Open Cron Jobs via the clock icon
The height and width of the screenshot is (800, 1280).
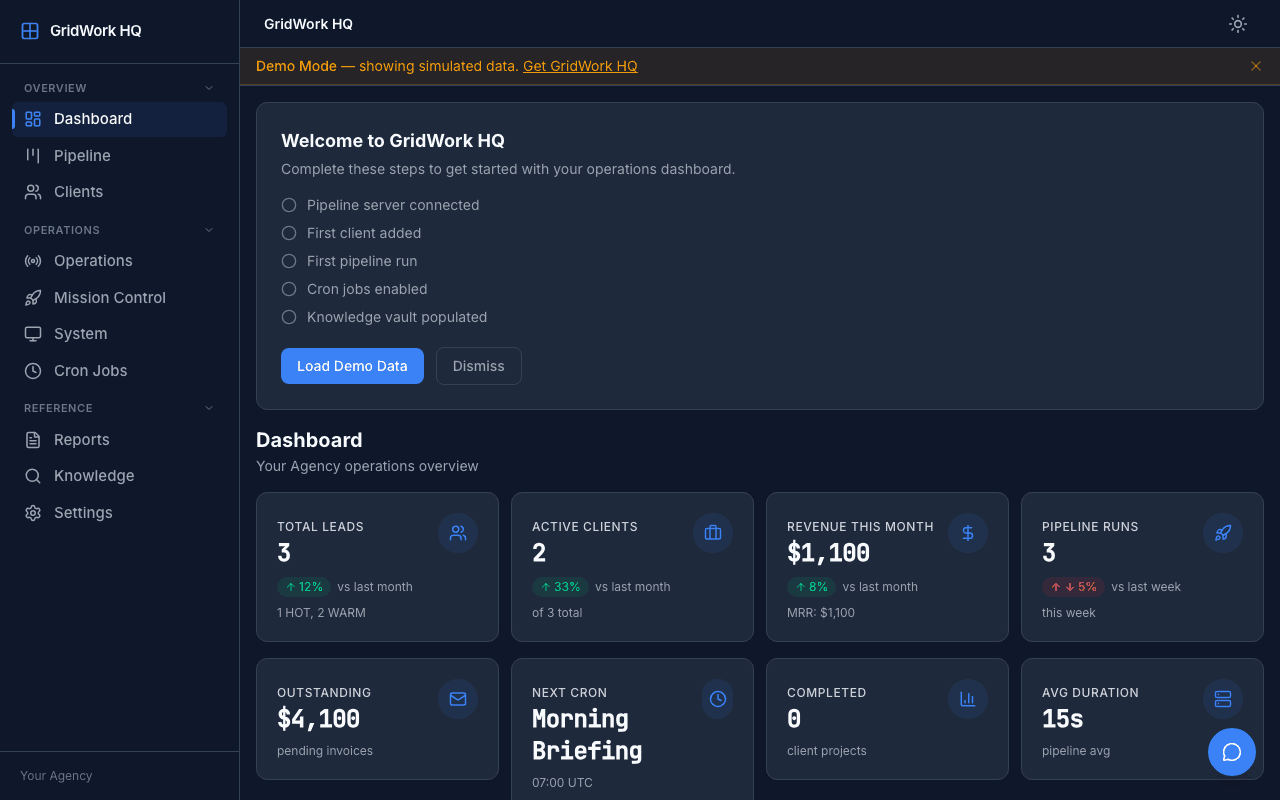point(33,370)
